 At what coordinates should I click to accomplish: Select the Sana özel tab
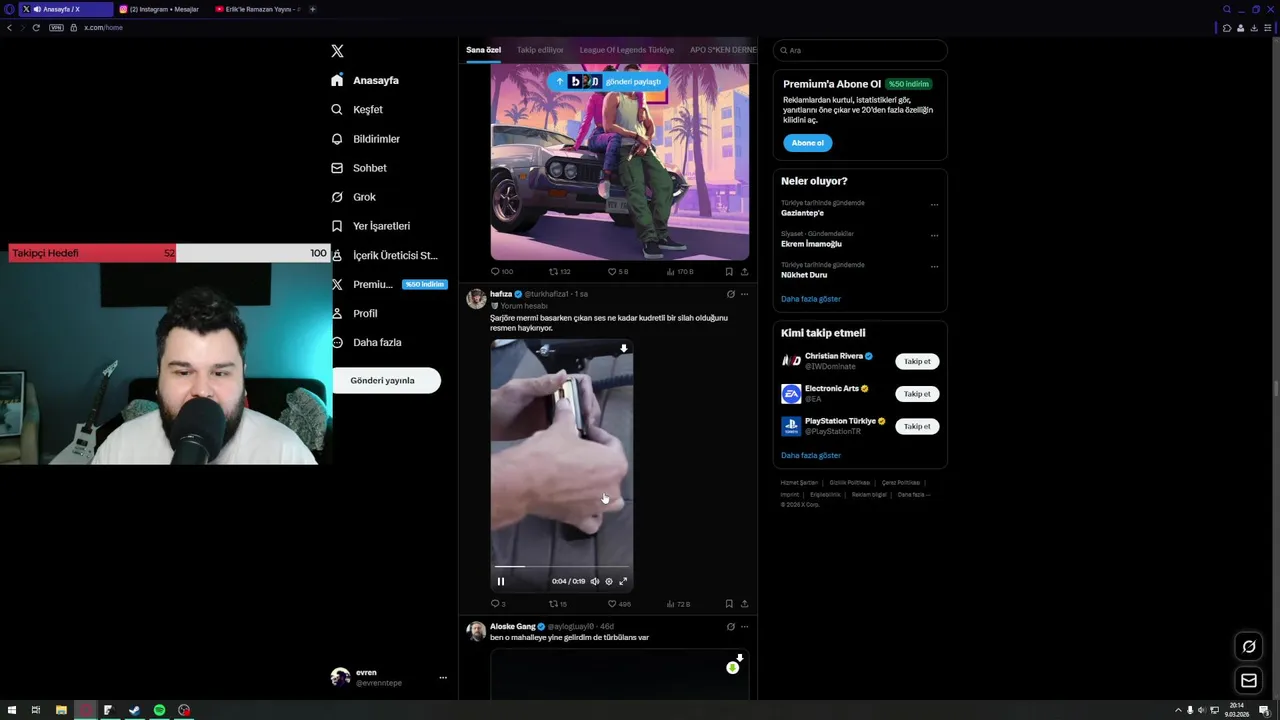483,50
